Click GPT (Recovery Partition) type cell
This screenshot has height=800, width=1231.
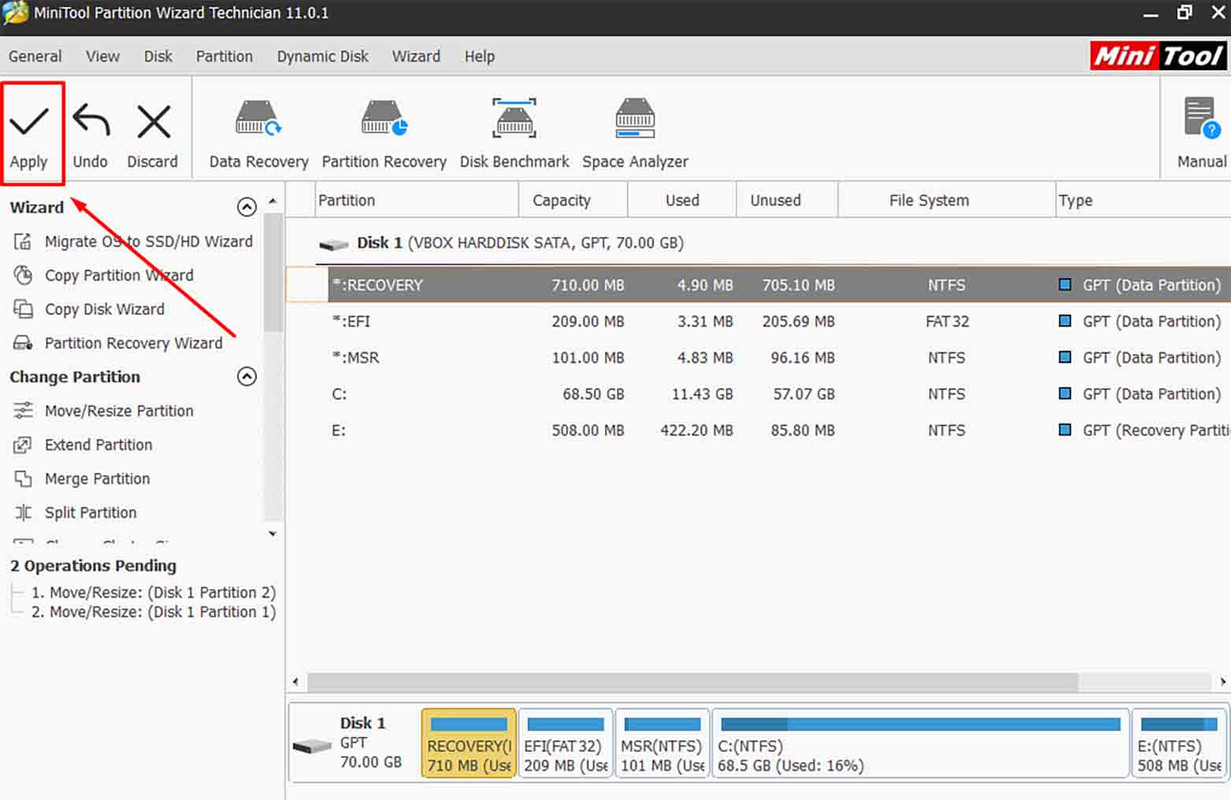pos(1156,430)
